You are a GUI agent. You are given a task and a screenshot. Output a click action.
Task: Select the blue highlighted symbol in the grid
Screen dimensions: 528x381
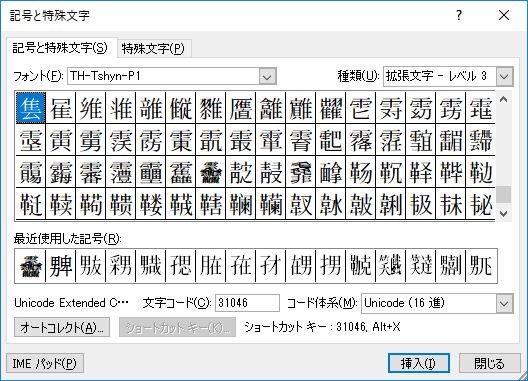click(x=31, y=108)
